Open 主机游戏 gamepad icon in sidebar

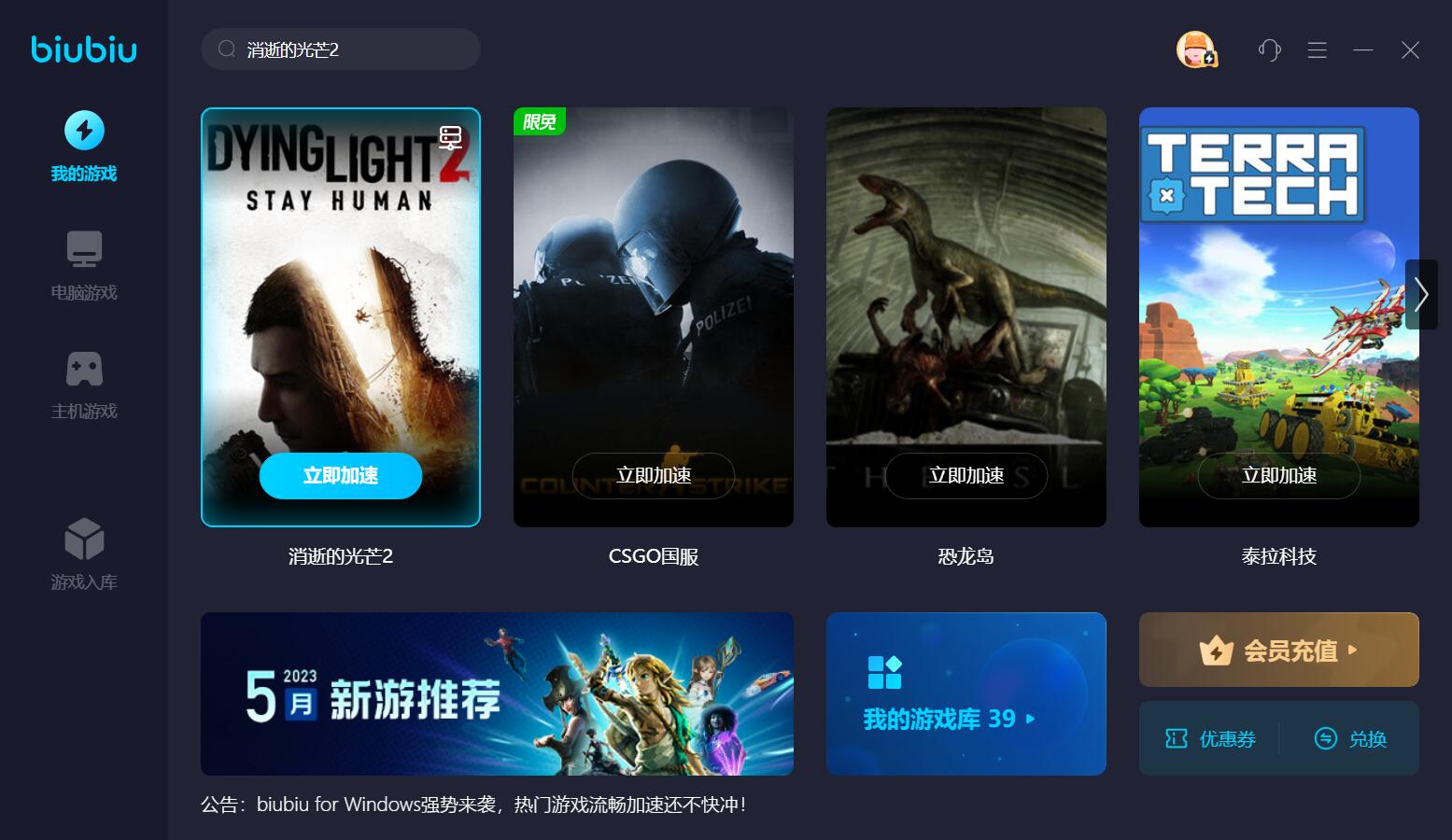click(84, 369)
